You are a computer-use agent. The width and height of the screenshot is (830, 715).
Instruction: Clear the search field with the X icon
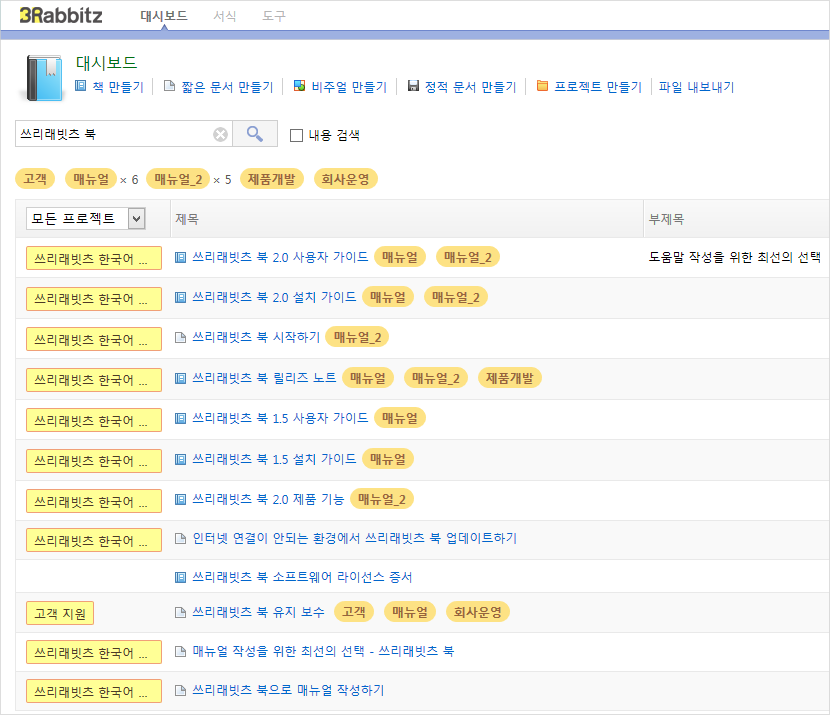pos(220,134)
